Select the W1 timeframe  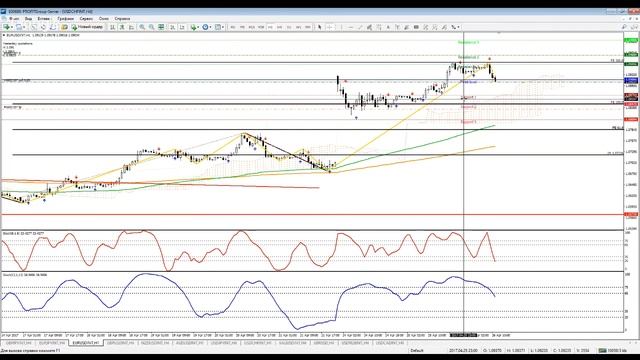pyautogui.click(x=298, y=27)
